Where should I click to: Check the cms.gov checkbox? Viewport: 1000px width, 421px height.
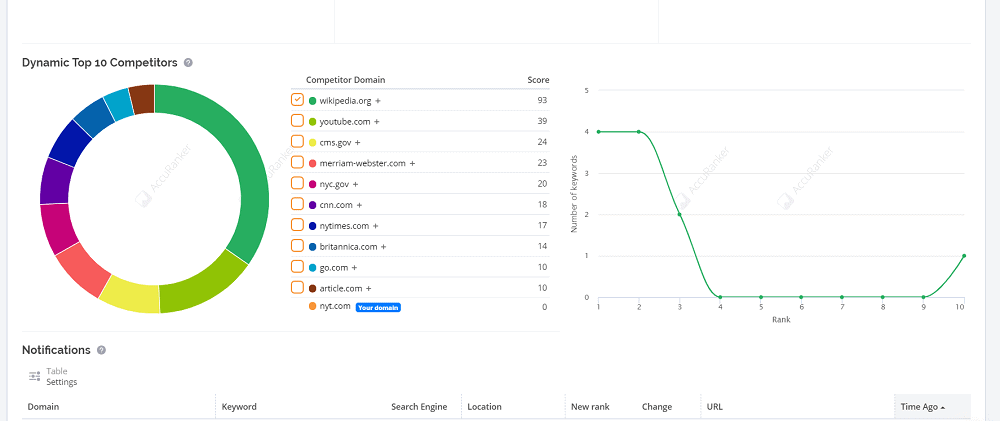pos(297,141)
